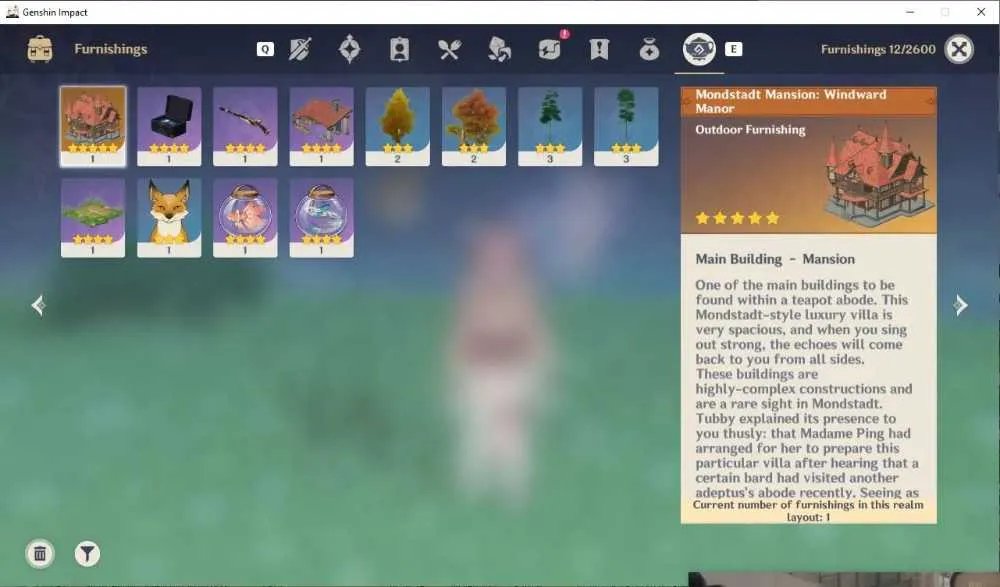
Task: Open the Gadgets tab with red notification
Action: [x=550, y=48]
